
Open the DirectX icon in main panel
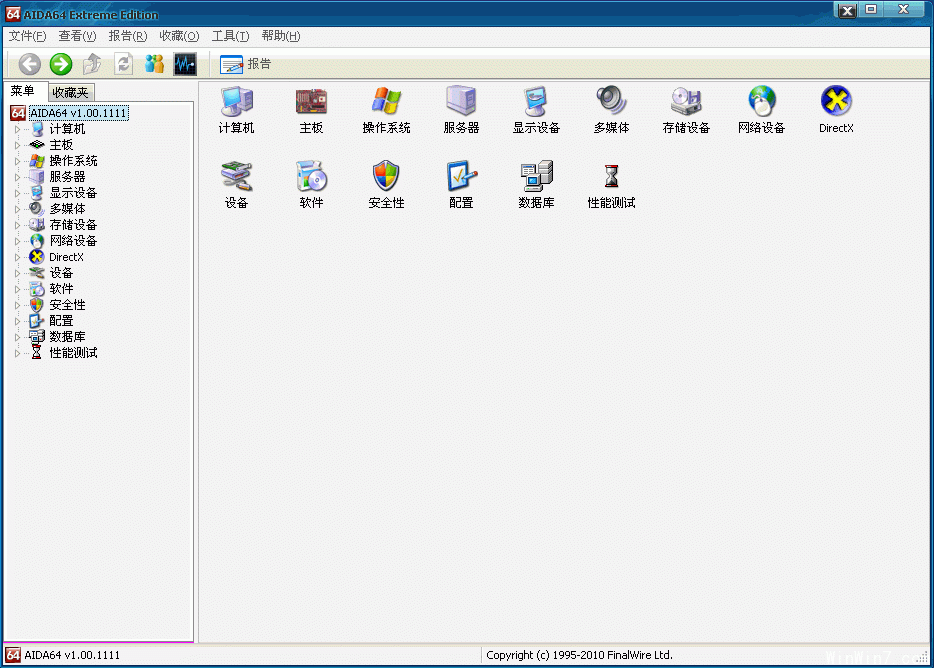pyautogui.click(x=836, y=101)
